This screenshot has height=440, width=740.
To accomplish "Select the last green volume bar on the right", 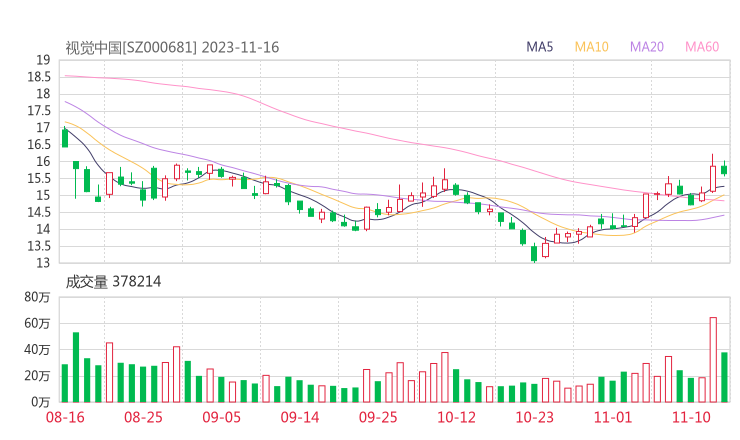I will [724, 377].
